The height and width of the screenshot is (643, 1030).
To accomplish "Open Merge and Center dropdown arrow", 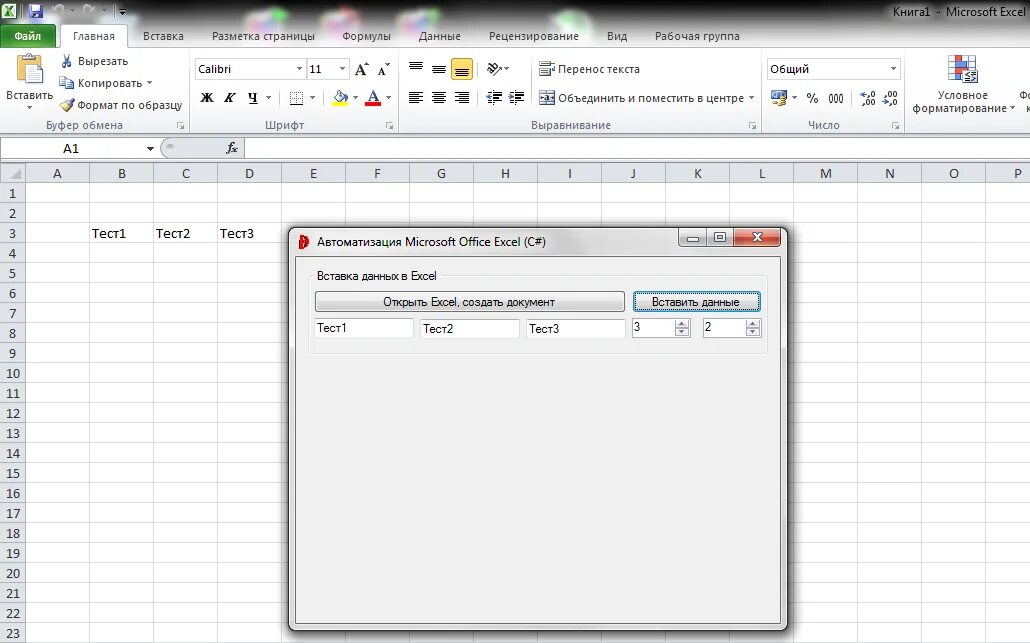I will pos(751,98).
